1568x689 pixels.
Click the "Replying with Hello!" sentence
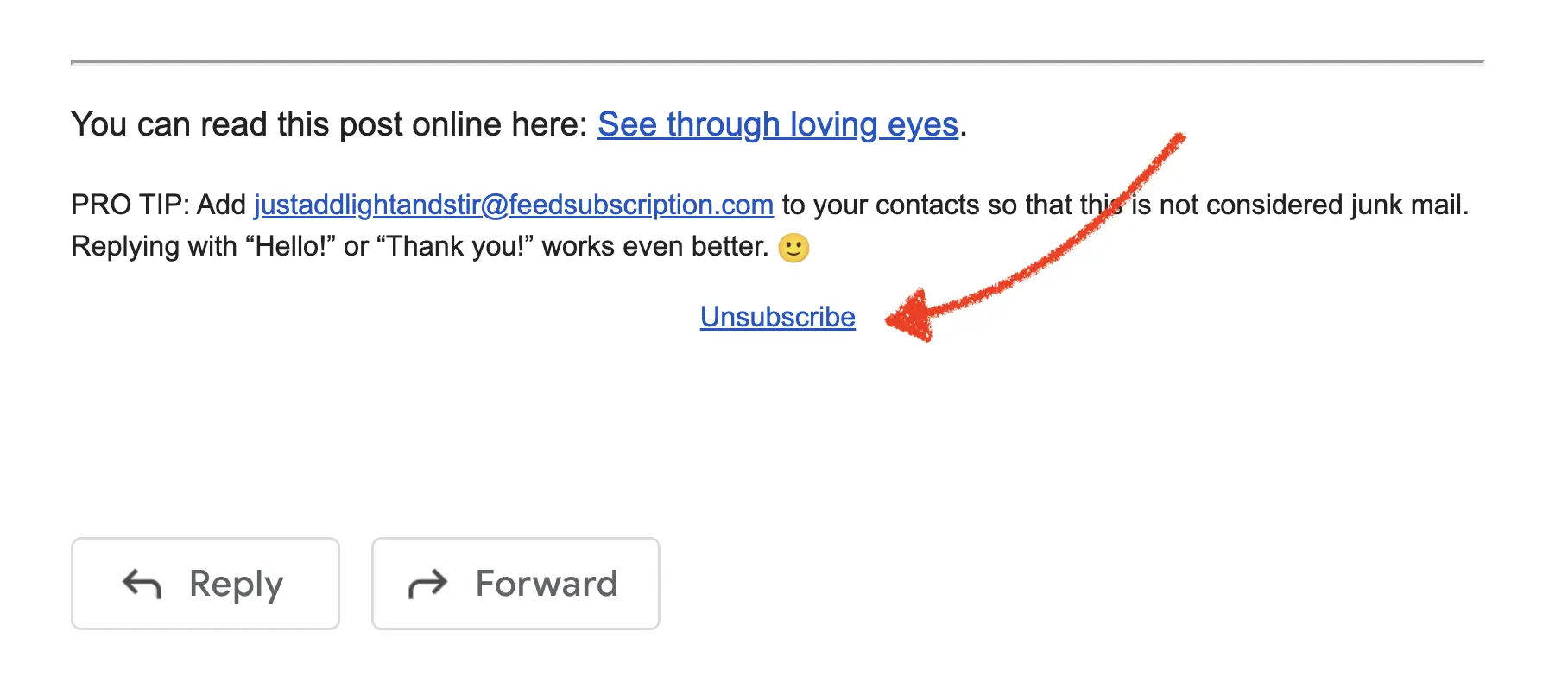(x=420, y=247)
